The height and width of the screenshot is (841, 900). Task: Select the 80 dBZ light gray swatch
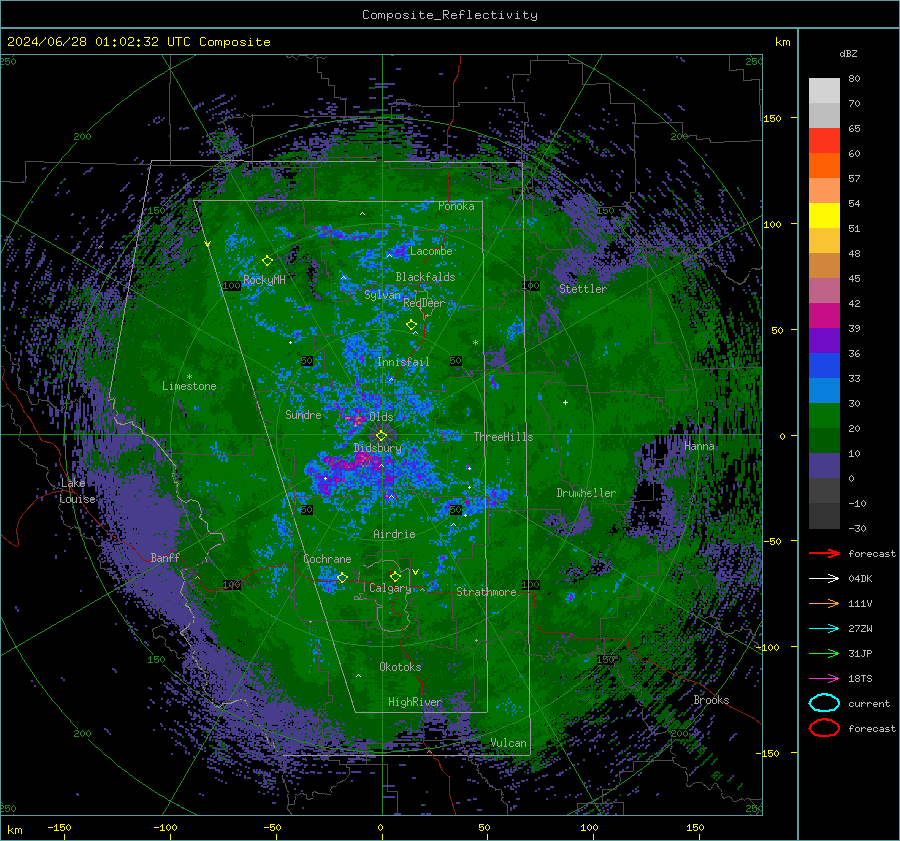824,91
